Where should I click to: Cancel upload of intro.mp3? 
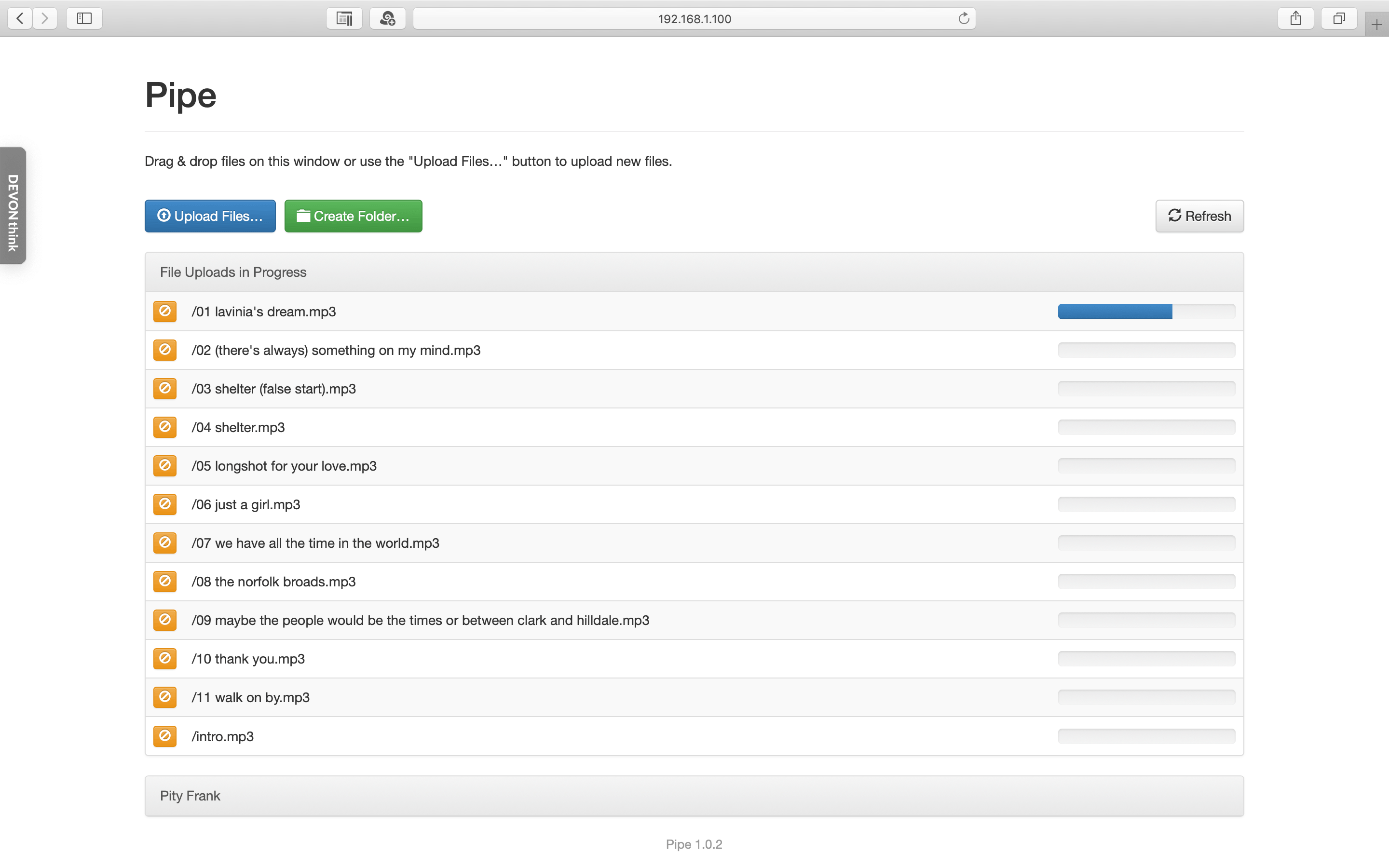click(165, 735)
